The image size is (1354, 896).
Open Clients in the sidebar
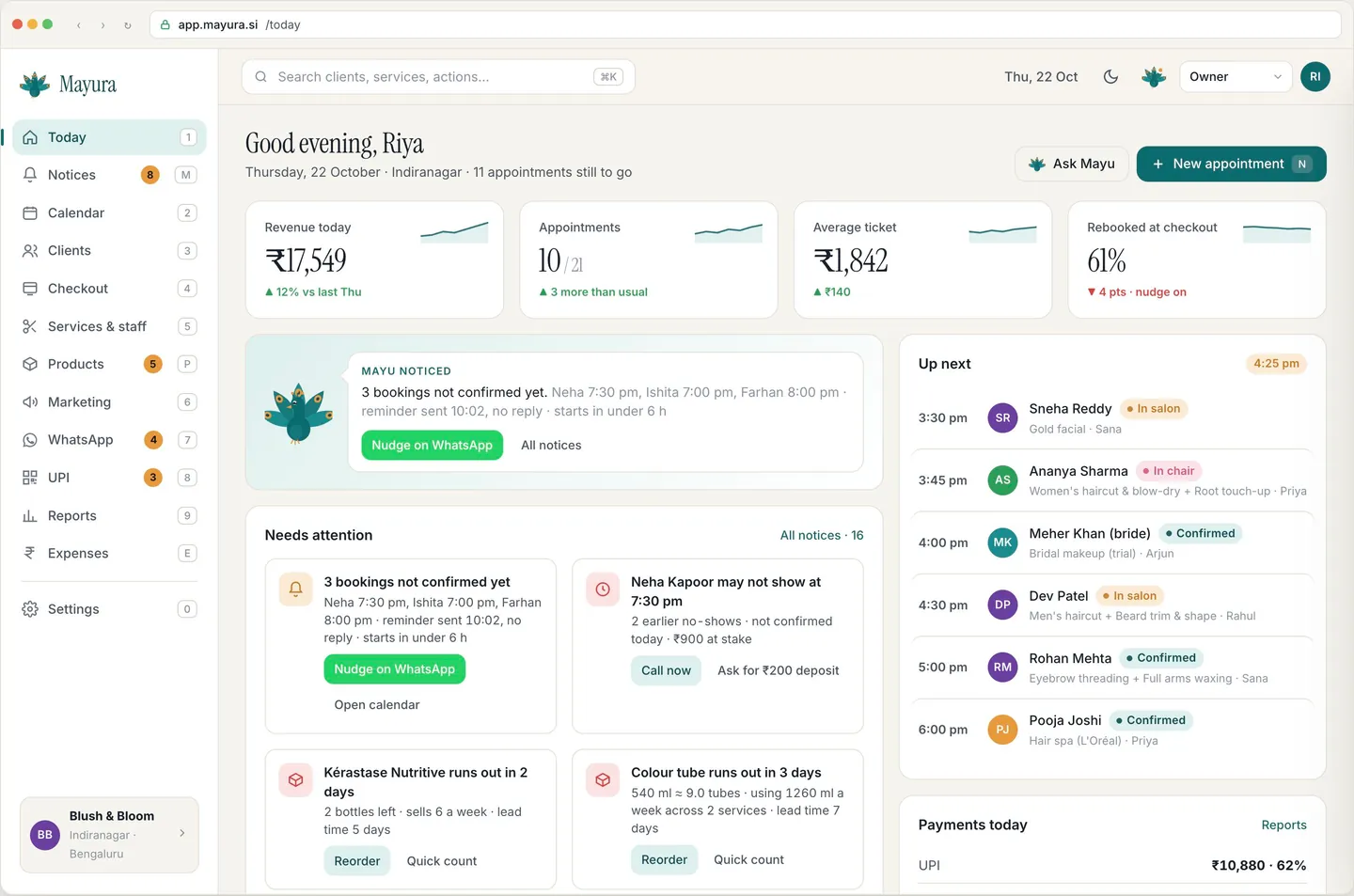coord(109,251)
